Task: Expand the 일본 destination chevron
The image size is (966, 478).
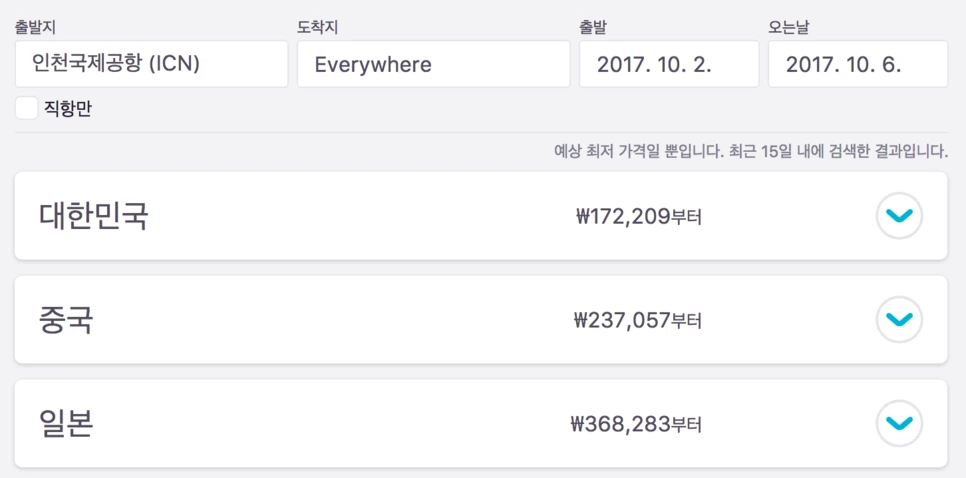Action: [899, 423]
